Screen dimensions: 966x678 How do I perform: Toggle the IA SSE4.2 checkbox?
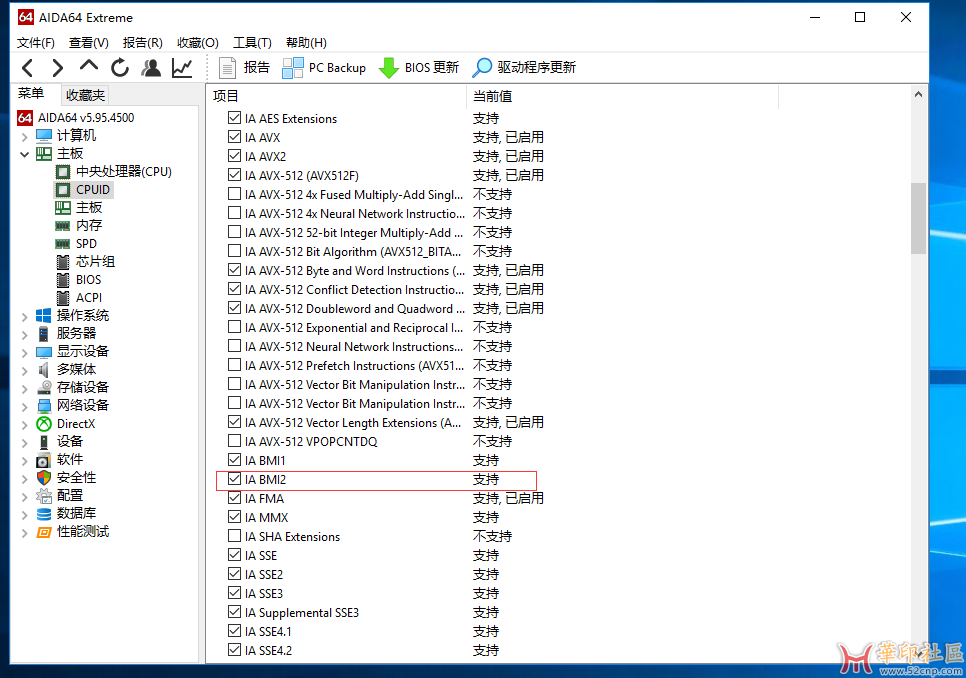pos(234,650)
